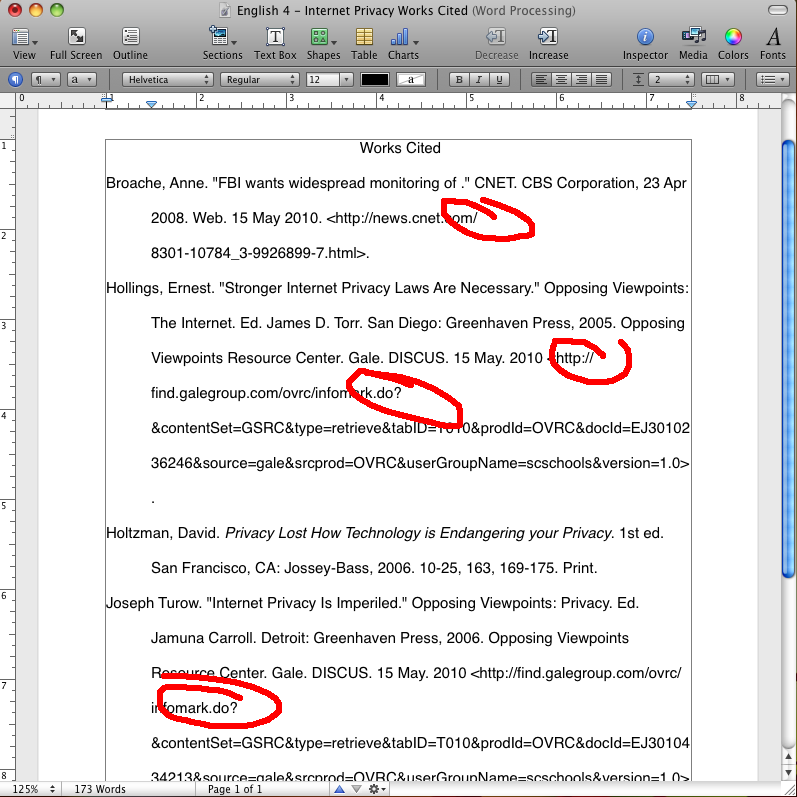Viewport: 797px width, 797px height.
Task: Open the Media browser
Action: pyautogui.click(x=693, y=44)
